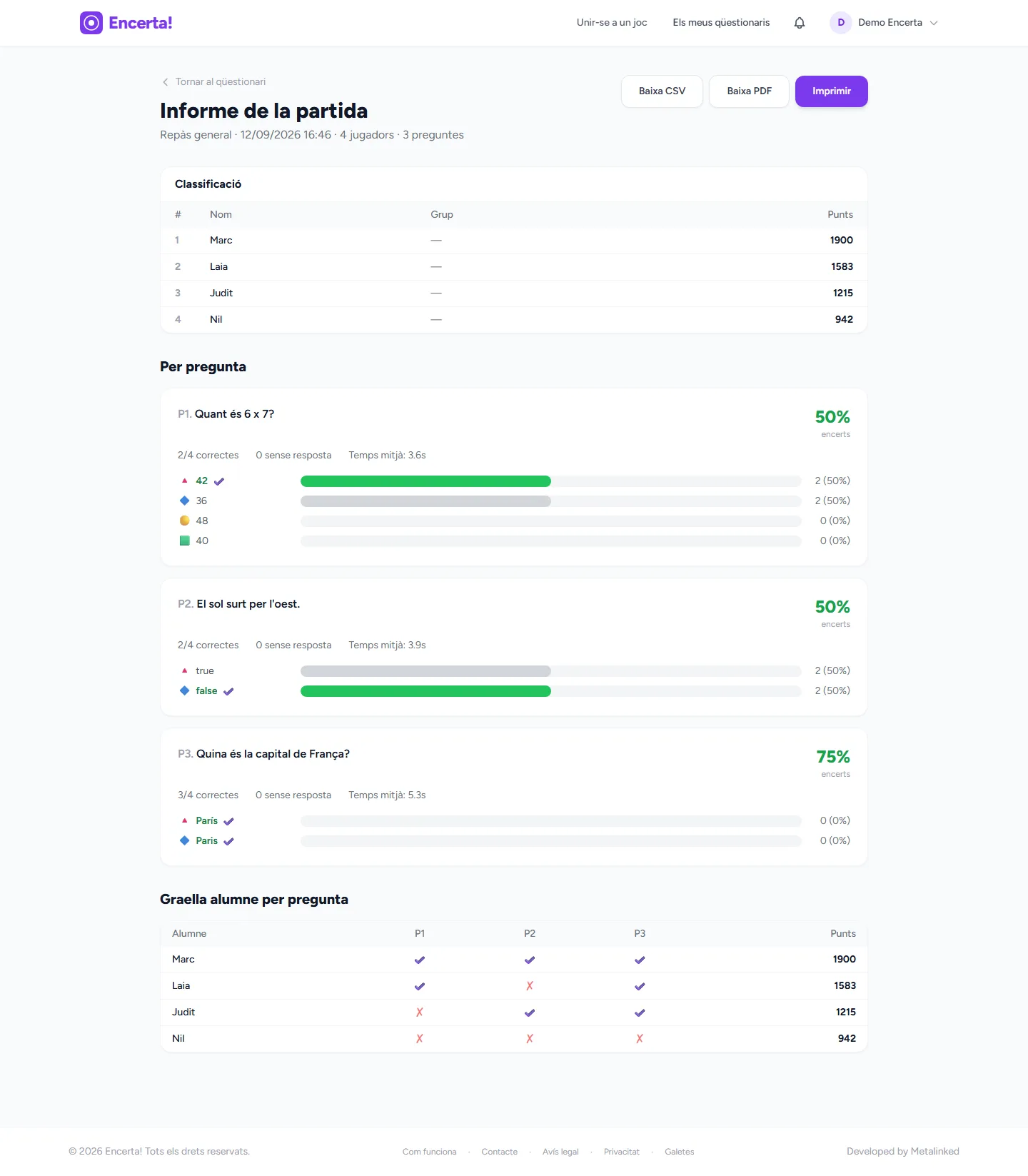Click the green progress bar for answer false
The height and width of the screenshot is (1176, 1028).
[x=425, y=691]
